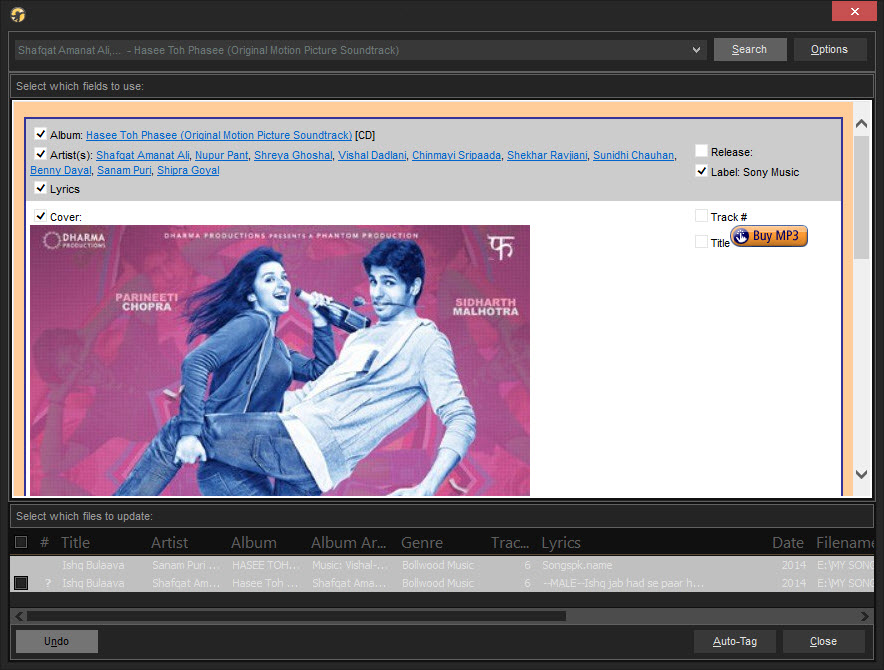Open the Vishal Dadlani artist link

pos(372,155)
